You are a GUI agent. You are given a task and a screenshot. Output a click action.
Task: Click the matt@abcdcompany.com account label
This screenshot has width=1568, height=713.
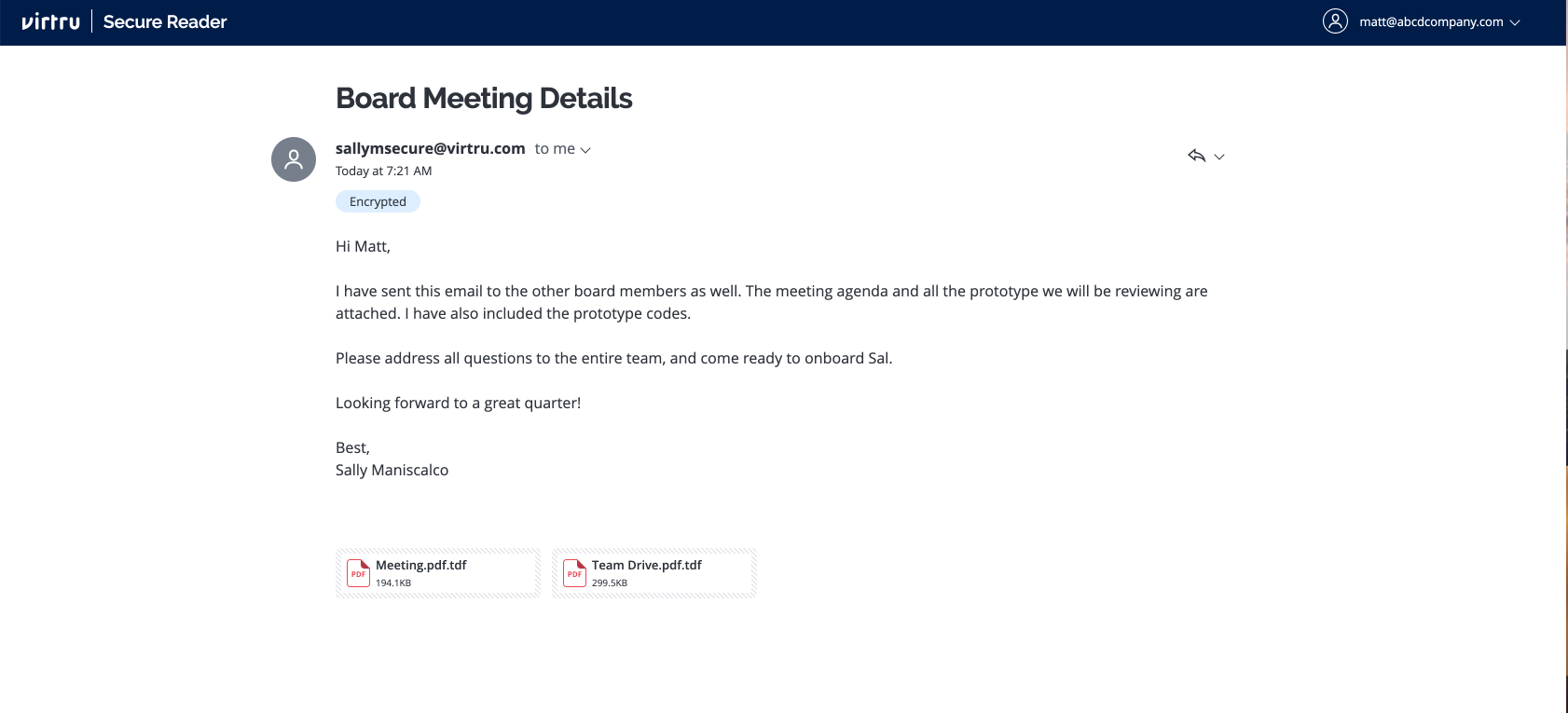(x=1431, y=21)
